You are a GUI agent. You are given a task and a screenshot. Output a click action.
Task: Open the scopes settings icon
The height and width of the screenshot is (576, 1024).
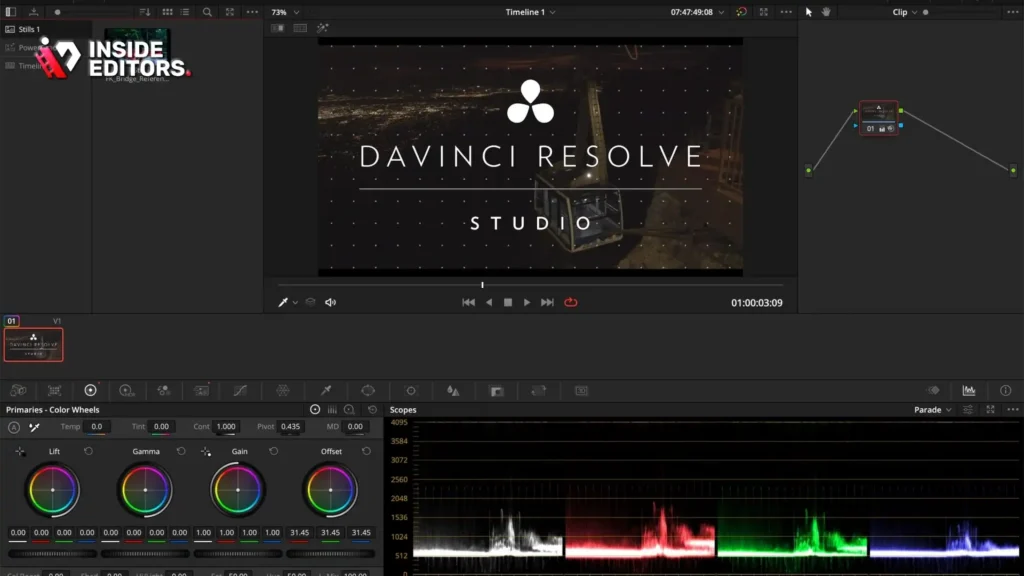968,409
